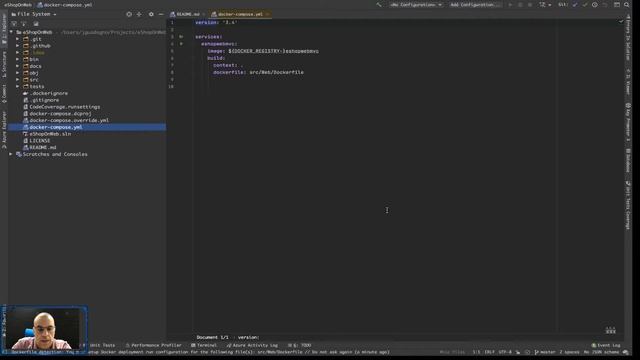This screenshot has height=360, width=640.
Task: Expand the .github folder
Action: [x=18, y=46]
